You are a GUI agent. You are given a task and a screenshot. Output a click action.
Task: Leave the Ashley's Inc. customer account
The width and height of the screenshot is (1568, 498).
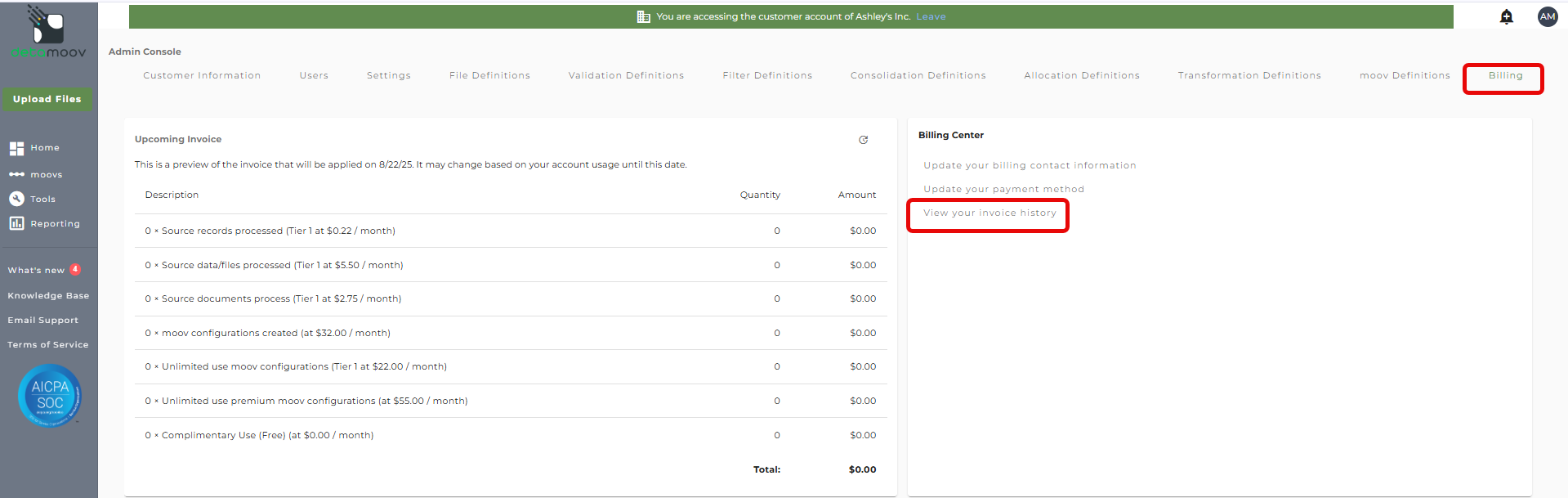(x=931, y=16)
